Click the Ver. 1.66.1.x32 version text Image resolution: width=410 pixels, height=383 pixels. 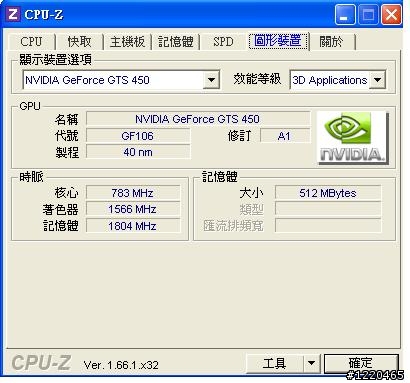(x=121, y=365)
